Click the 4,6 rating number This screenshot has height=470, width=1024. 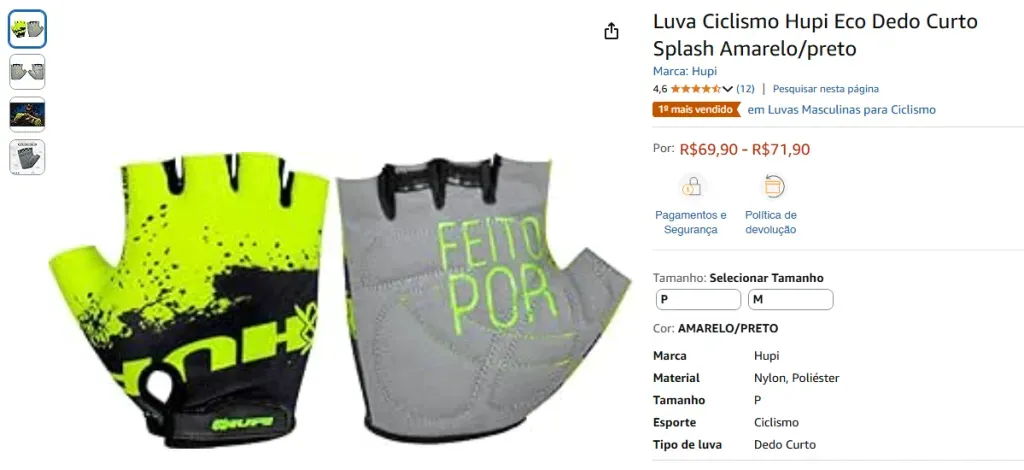pyautogui.click(x=660, y=89)
